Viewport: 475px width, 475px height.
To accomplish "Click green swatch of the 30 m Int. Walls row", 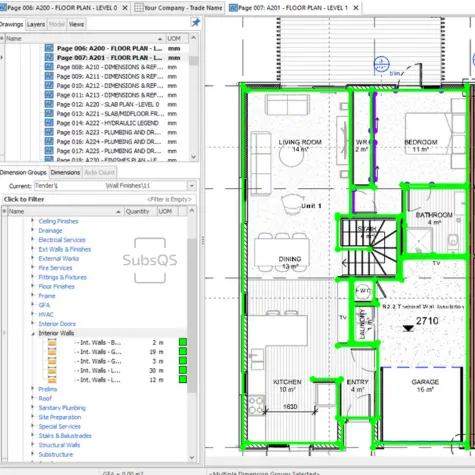I will coord(183,370).
